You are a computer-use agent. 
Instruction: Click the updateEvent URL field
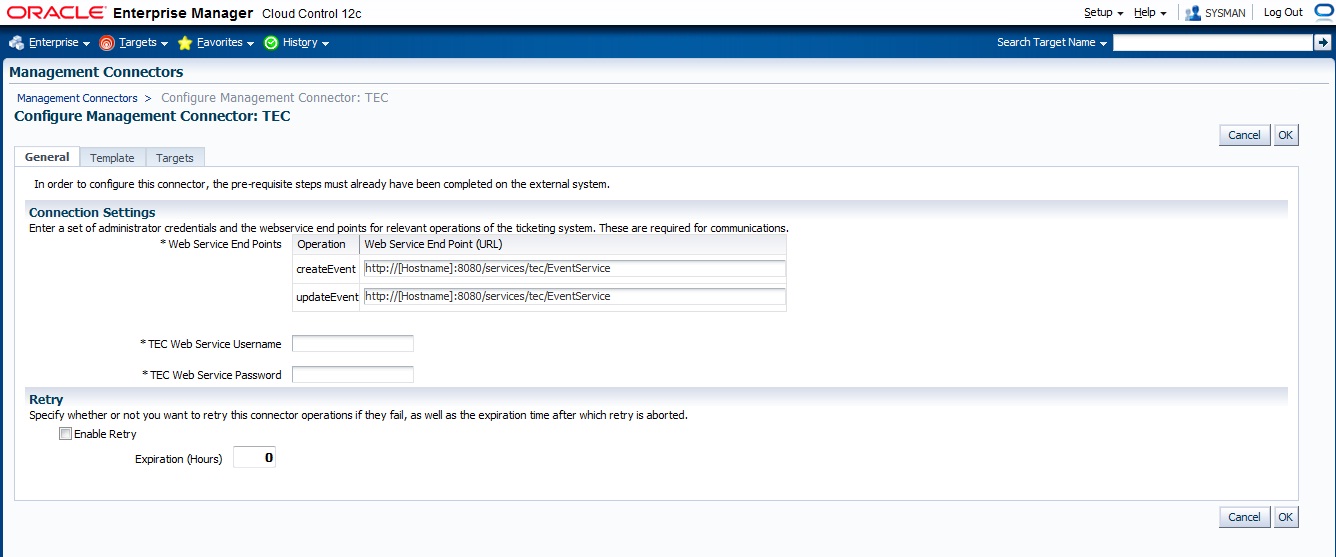574,297
